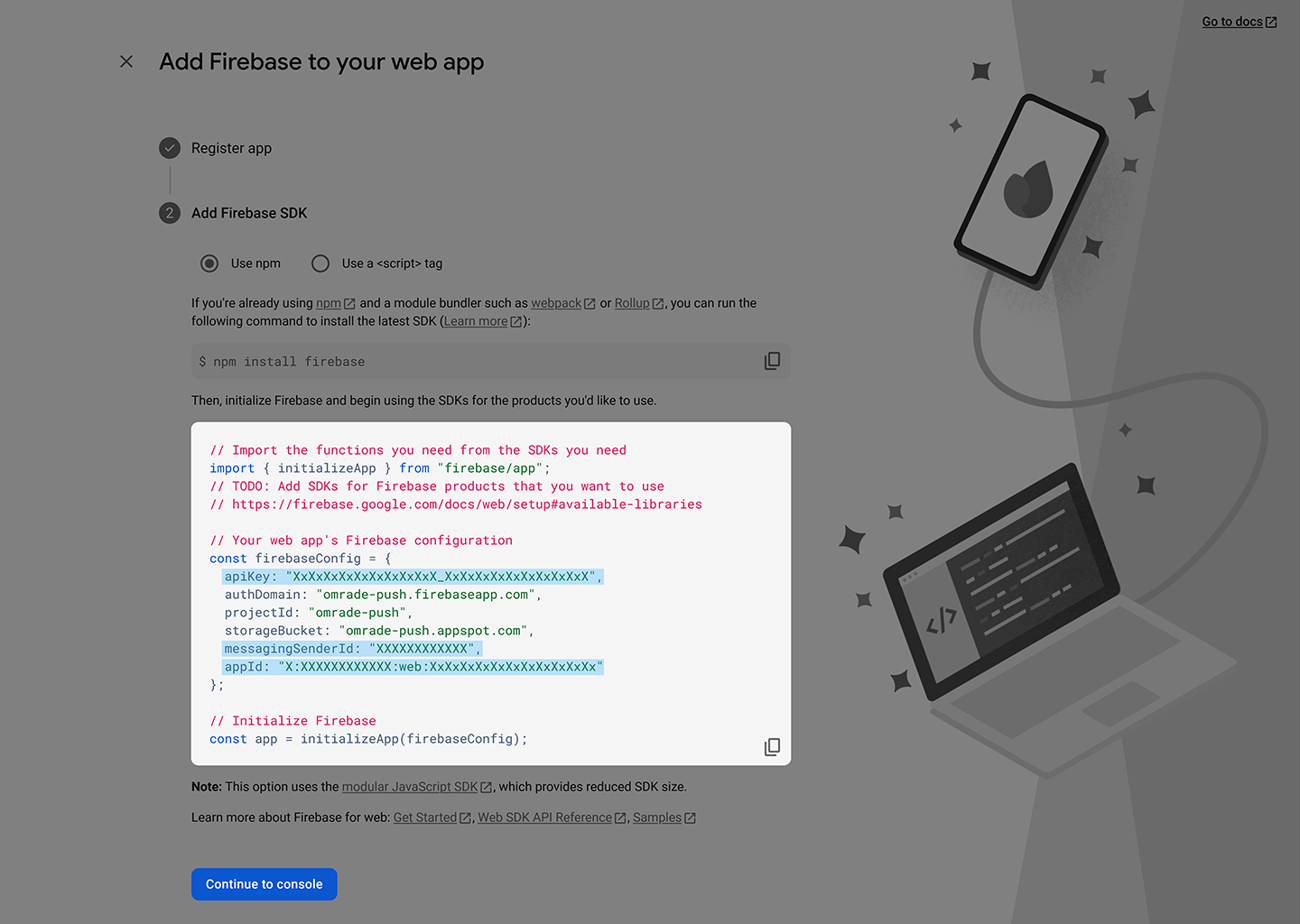Viewport: 1300px width, 924px height.
Task: Click the Register app step label
Action: coord(231,148)
